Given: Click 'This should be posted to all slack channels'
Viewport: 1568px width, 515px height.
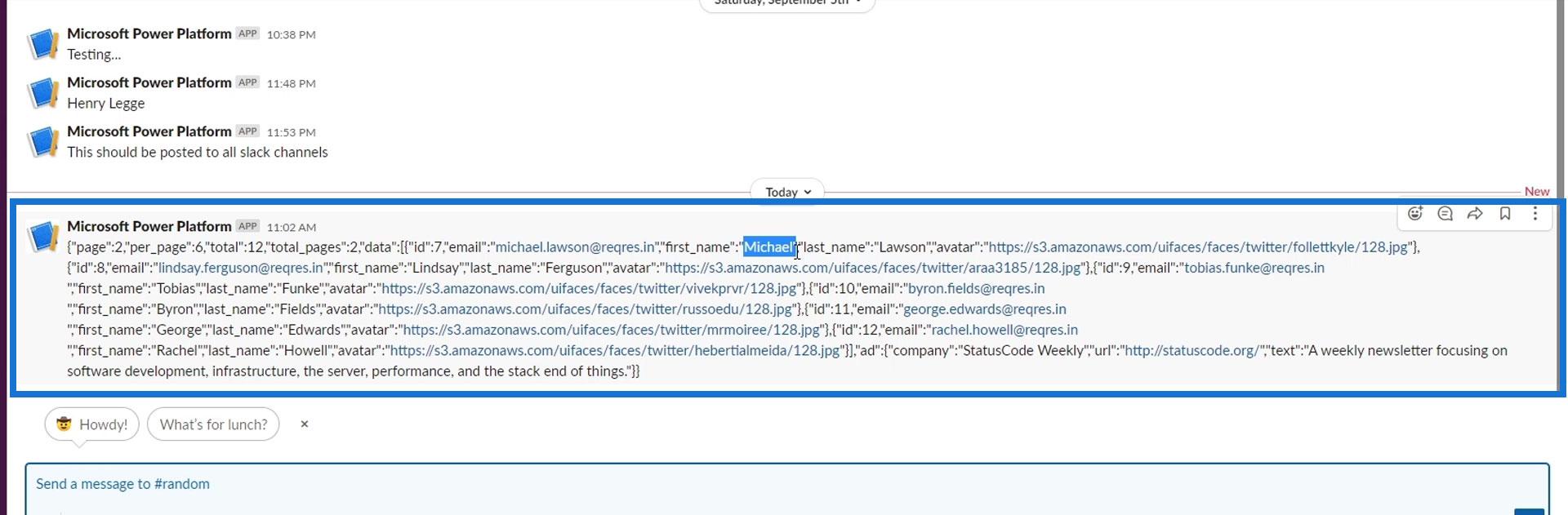Looking at the screenshot, I should click(198, 153).
